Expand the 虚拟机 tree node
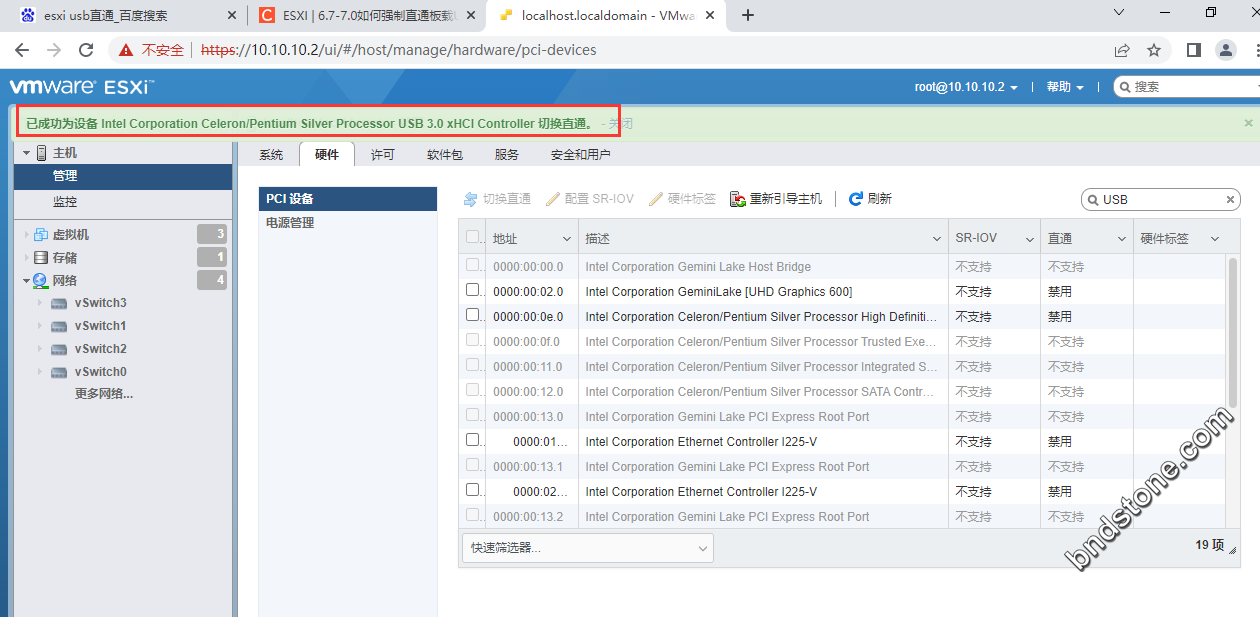Screen dimensions: 1260x617 [26, 235]
